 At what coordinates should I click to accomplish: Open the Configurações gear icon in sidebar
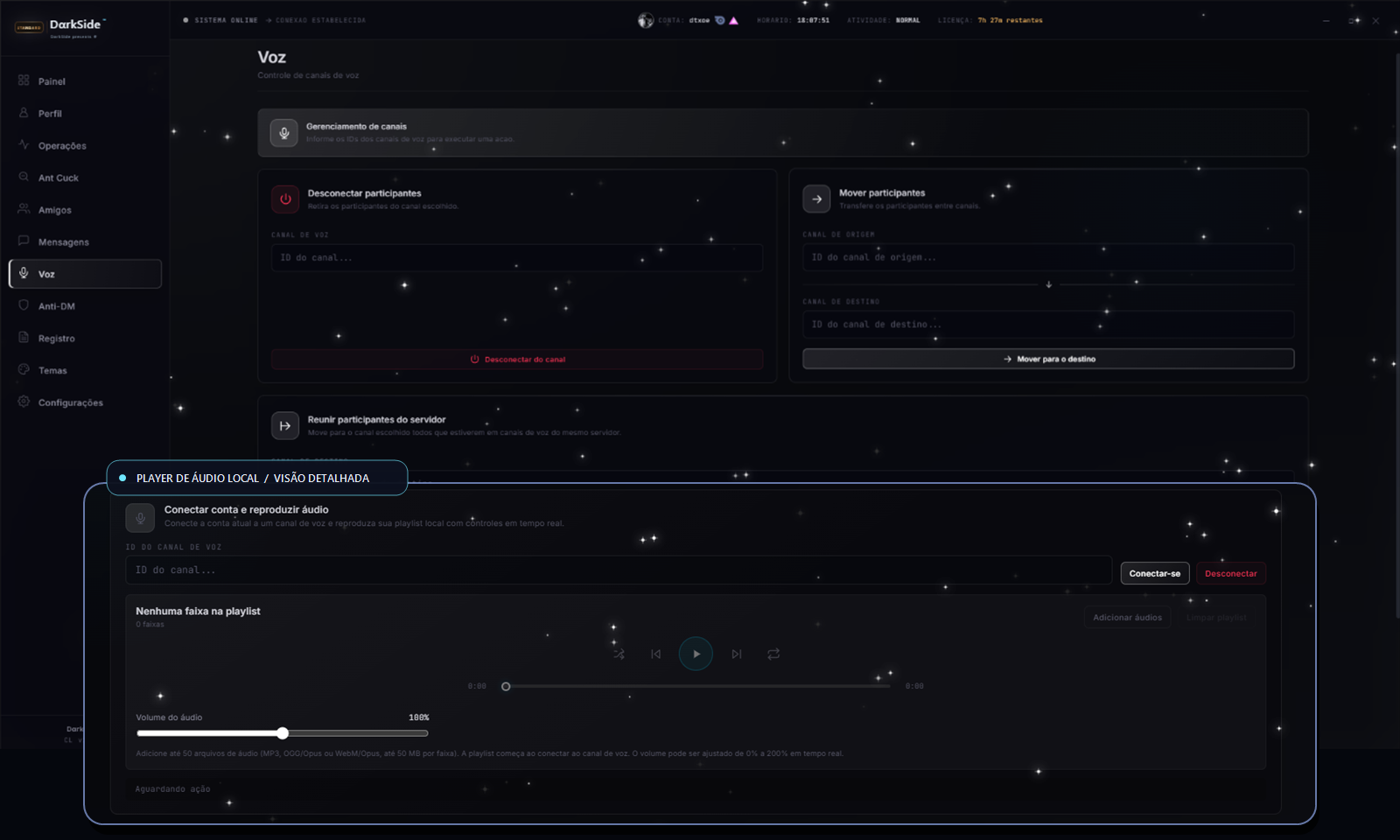tap(24, 402)
